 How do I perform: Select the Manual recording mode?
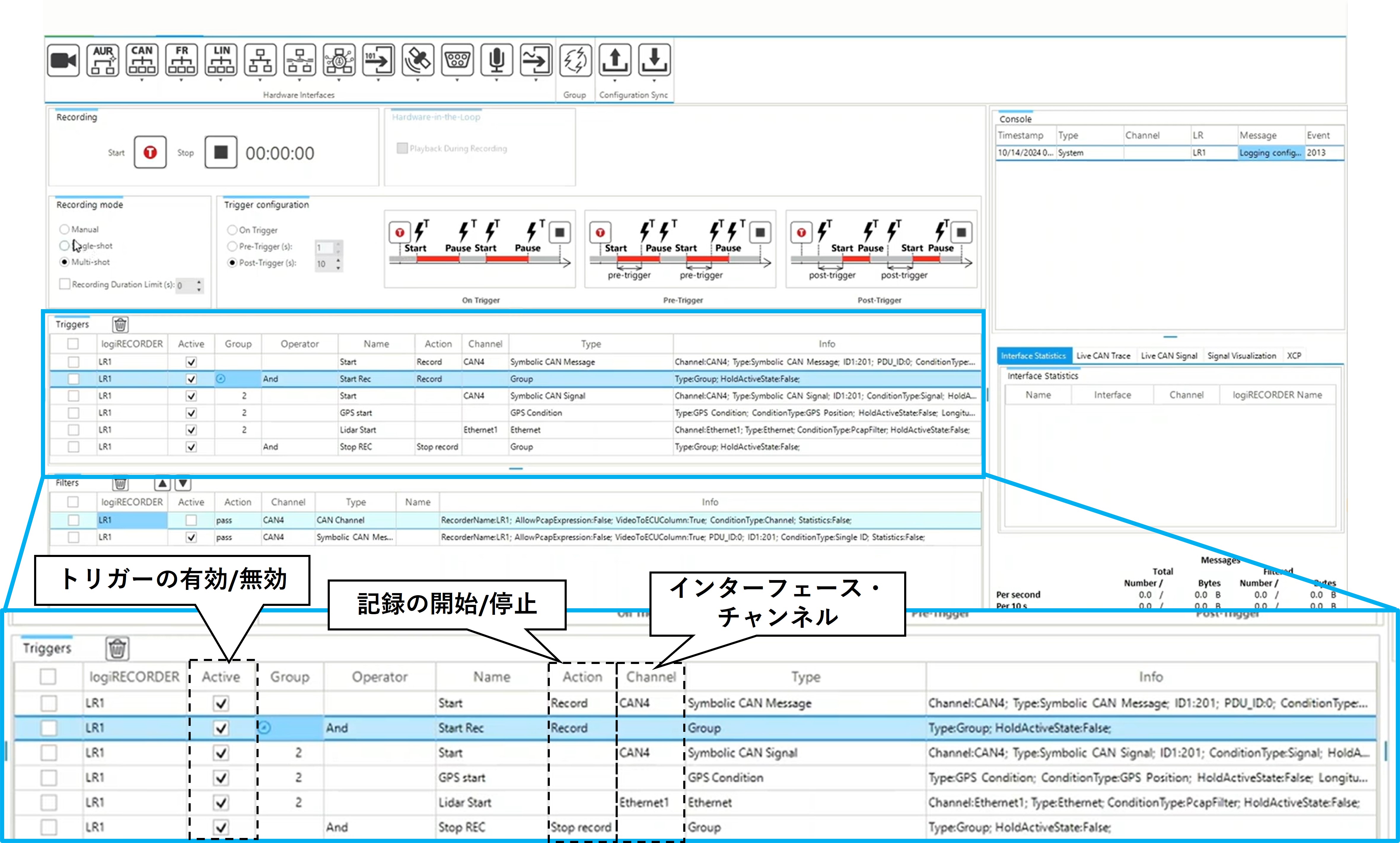[64, 229]
